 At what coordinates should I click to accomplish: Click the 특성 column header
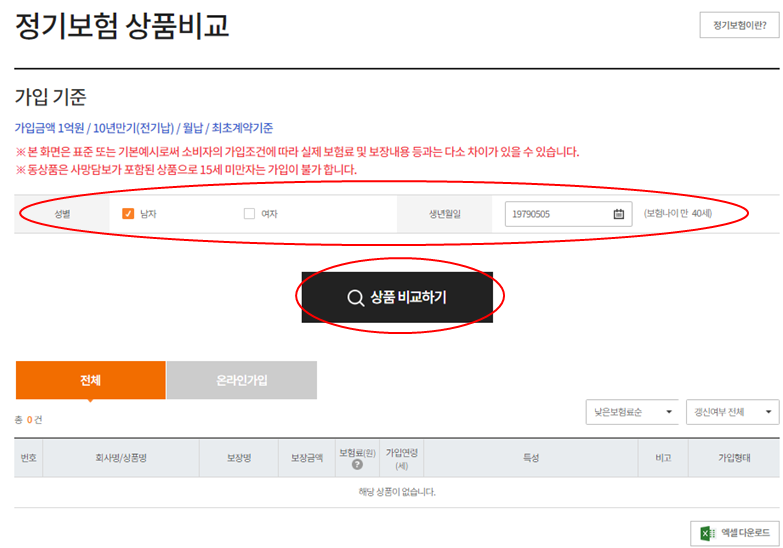531,458
